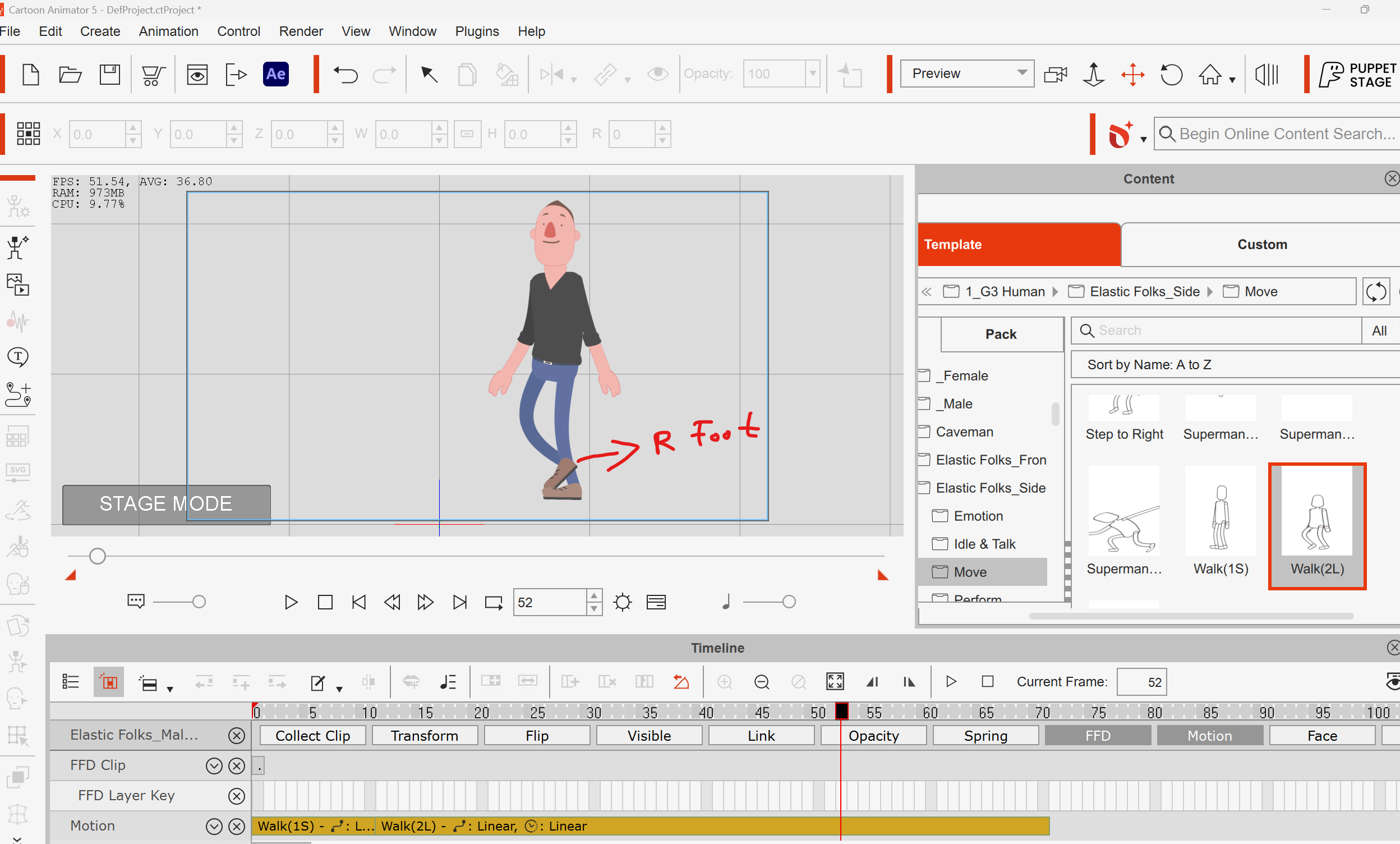Click the Pack button

coord(1001,334)
